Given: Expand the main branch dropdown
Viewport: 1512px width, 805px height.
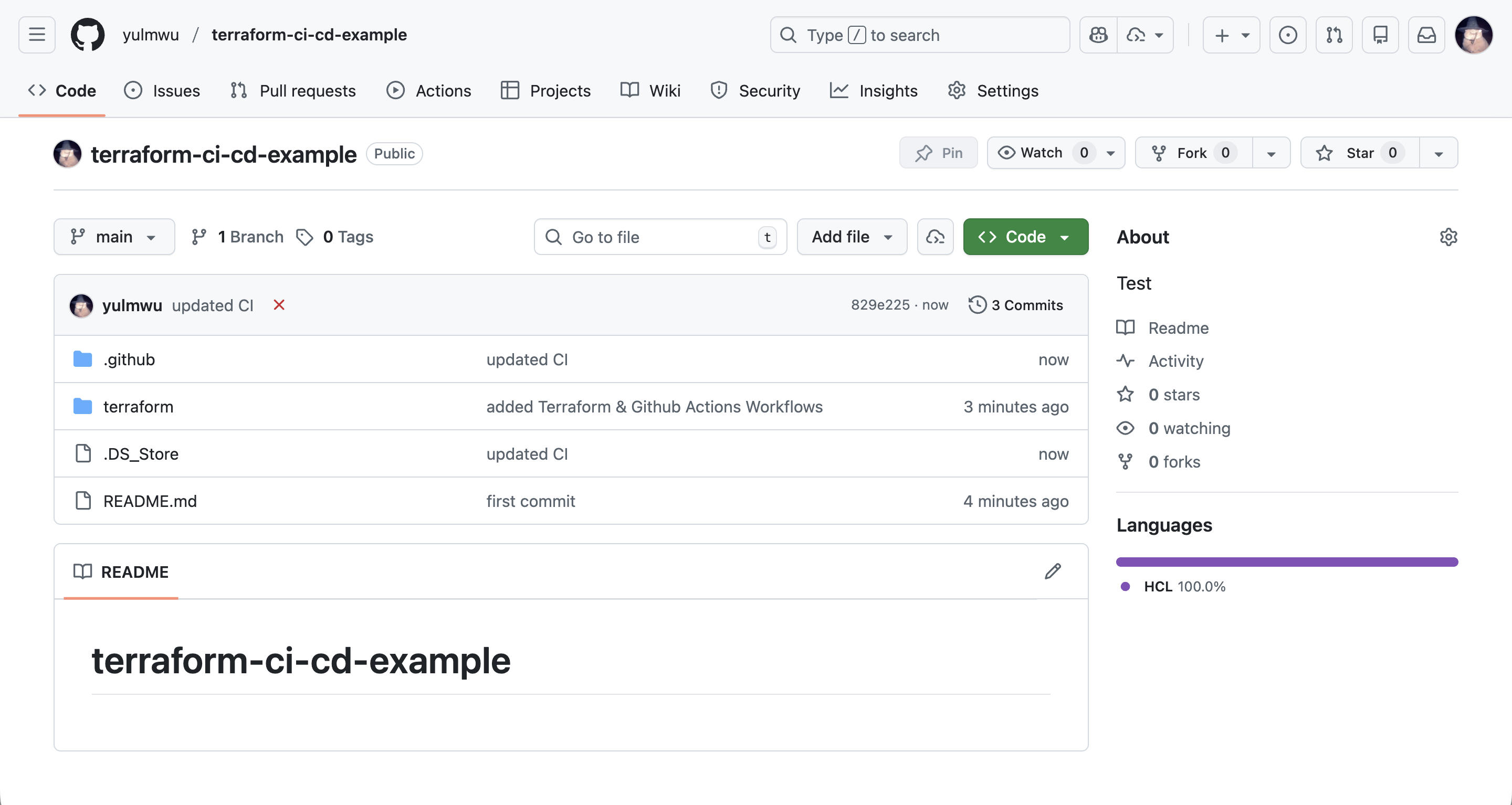Looking at the screenshot, I should pyautogui.click(x=114, y=237).
